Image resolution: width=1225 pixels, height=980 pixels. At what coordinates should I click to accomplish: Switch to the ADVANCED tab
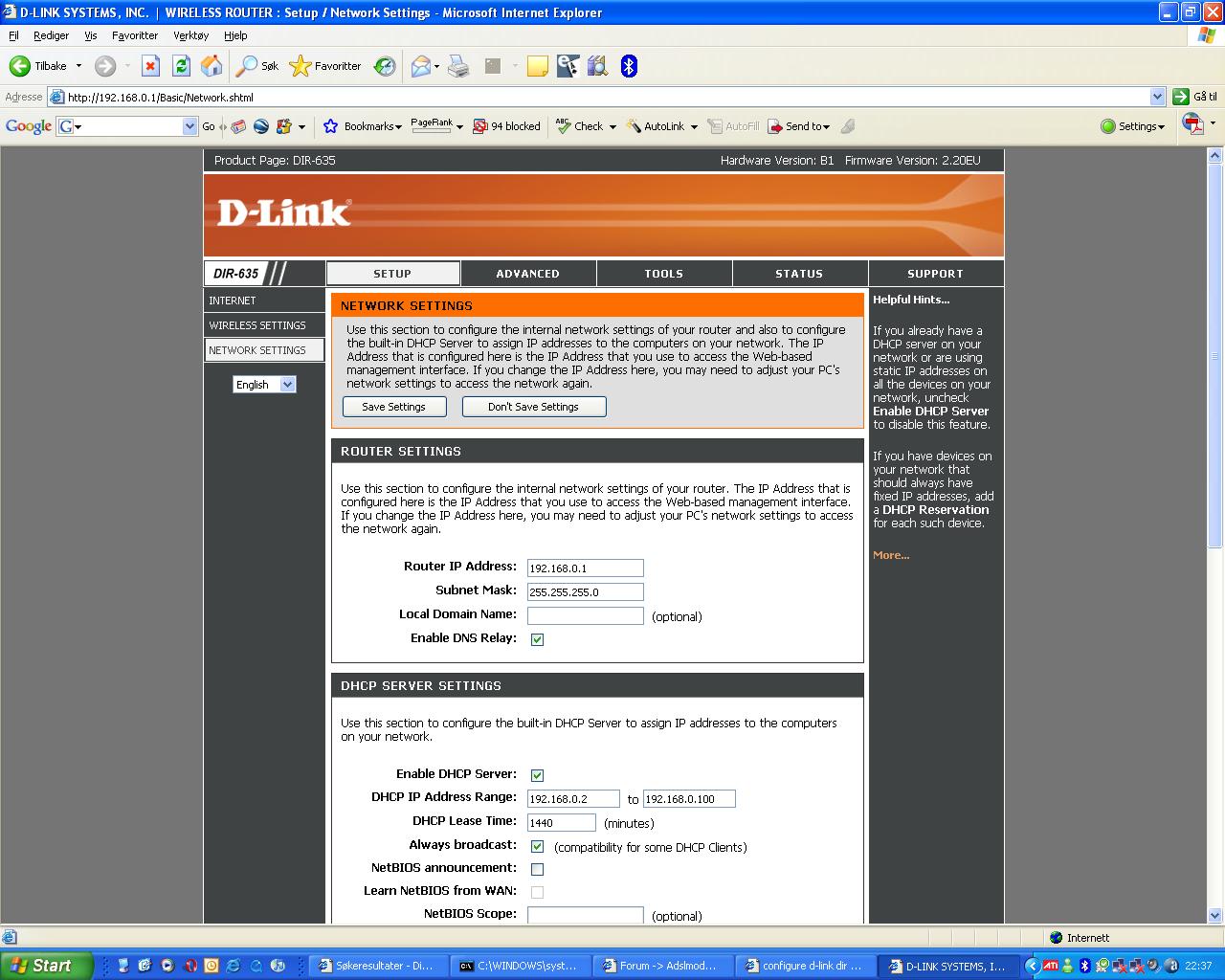[528, 274]
